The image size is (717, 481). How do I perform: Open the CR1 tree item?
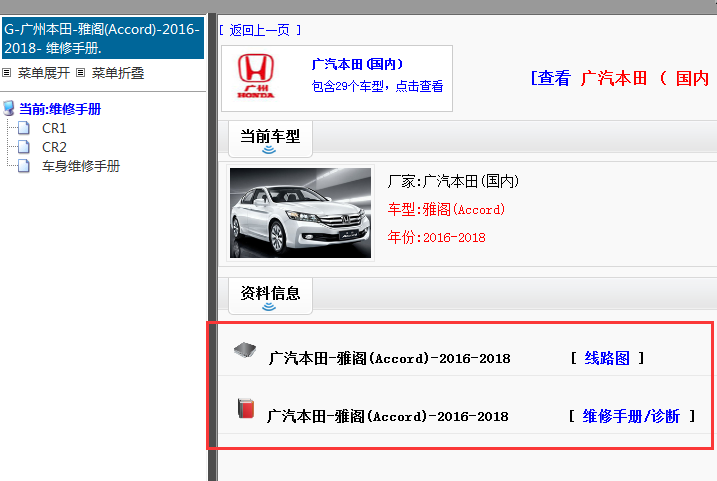click(x=54, y=128)
